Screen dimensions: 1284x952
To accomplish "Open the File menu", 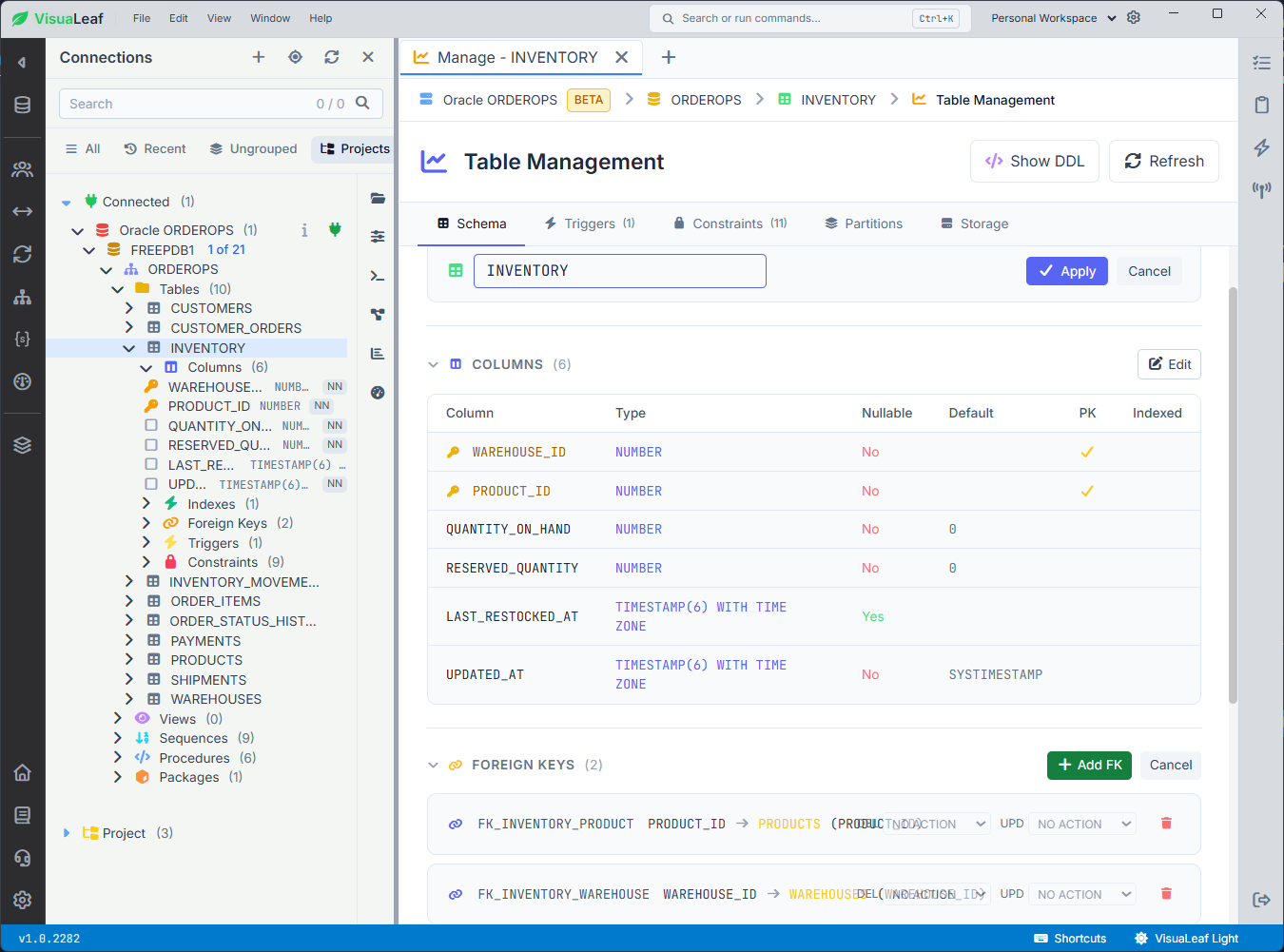I will point(142,18).
